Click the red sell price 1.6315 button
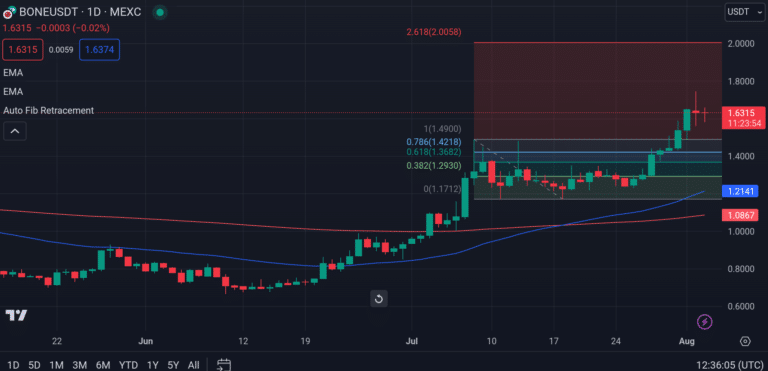 pos(23,50)
